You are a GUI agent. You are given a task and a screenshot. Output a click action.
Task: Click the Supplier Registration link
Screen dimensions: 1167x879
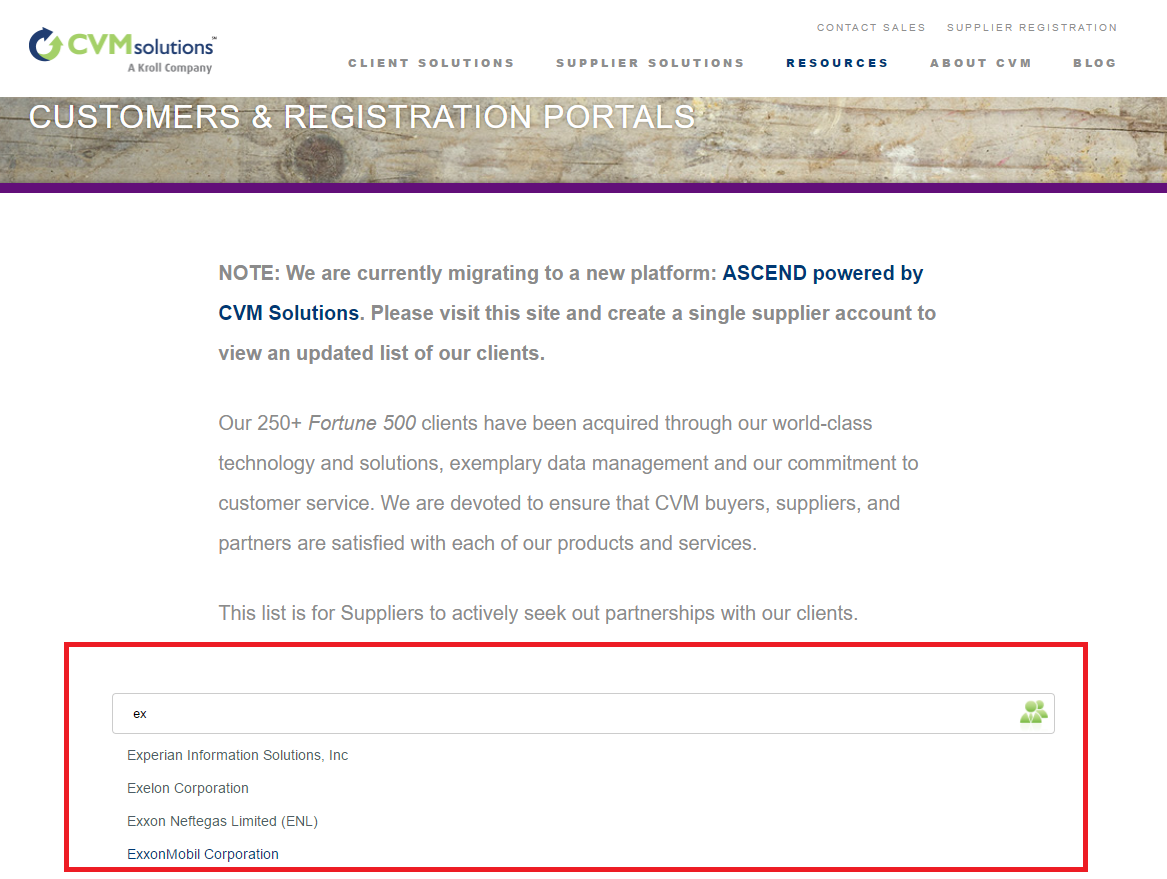point(1032,28)
